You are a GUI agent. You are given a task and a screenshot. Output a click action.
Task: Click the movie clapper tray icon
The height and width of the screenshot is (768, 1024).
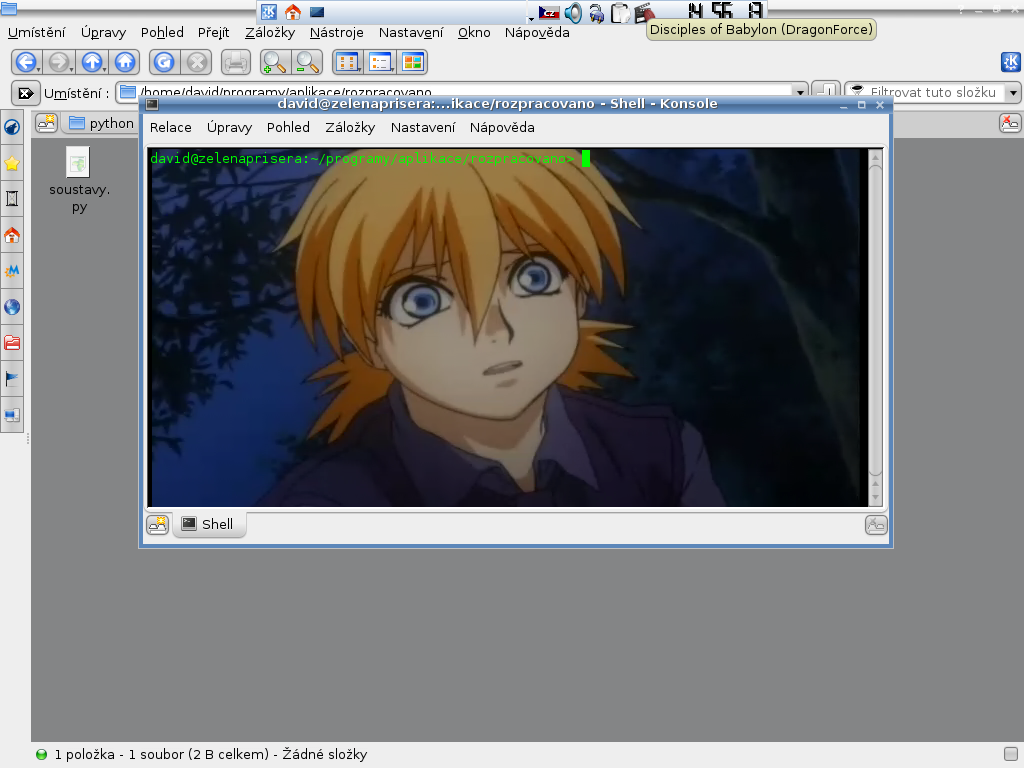(x=644, y=12)
